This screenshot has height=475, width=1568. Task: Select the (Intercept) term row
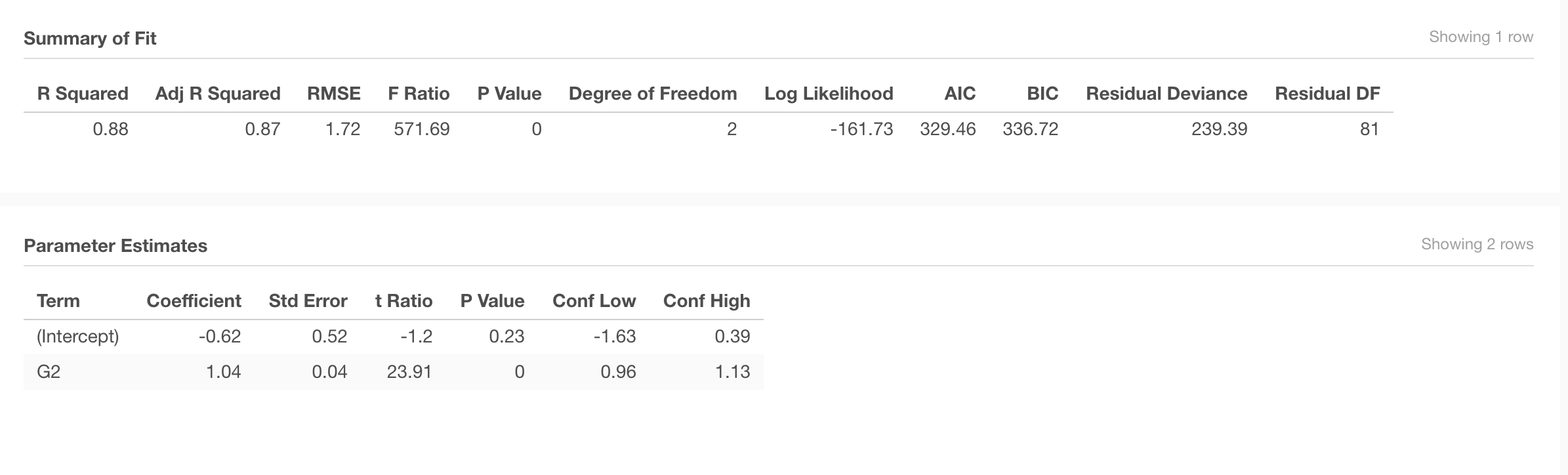click(394, 337)
